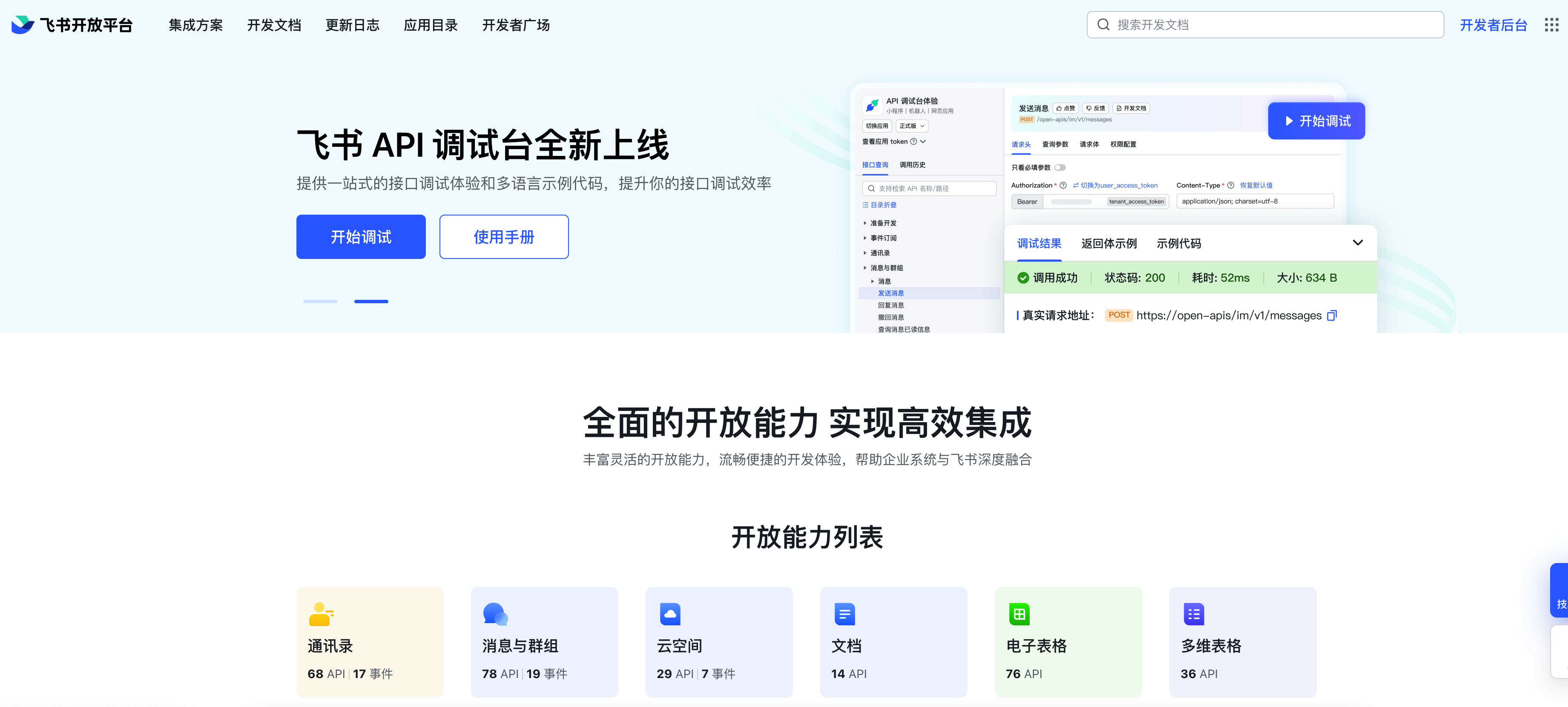This screenshot has height=707, width=1568.
Task: Expand the 通讯录 directory tree node
Action: click(x=865, y=253)
